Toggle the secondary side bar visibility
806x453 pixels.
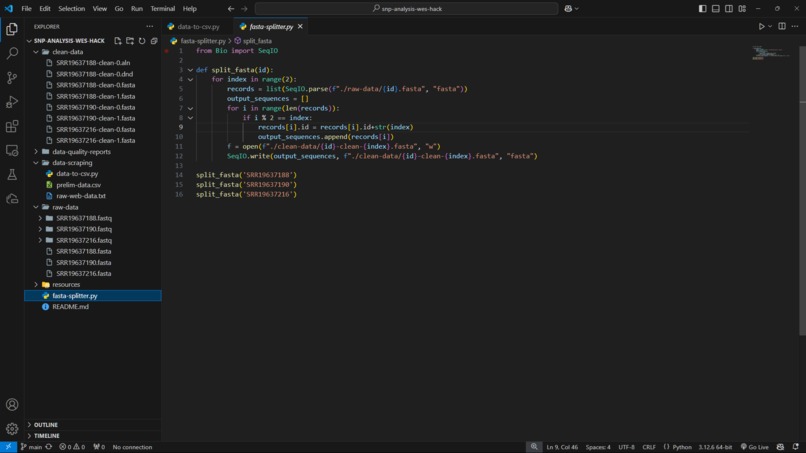click(729, 9)
